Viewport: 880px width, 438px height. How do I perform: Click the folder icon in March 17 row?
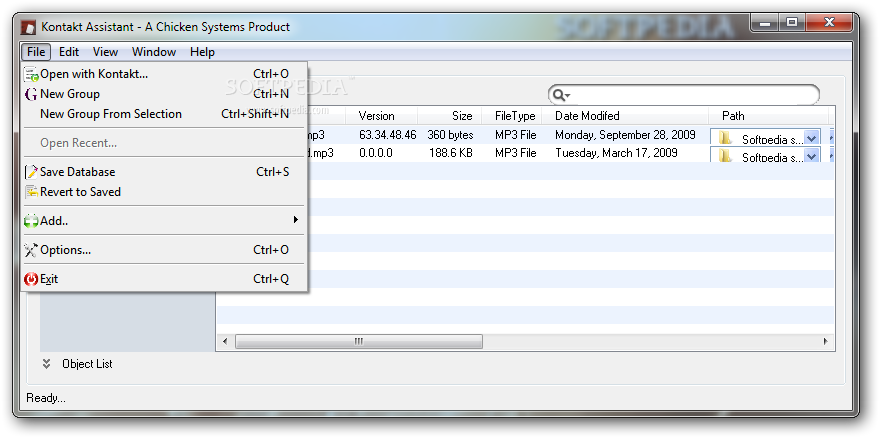click(x=726, y=156)
